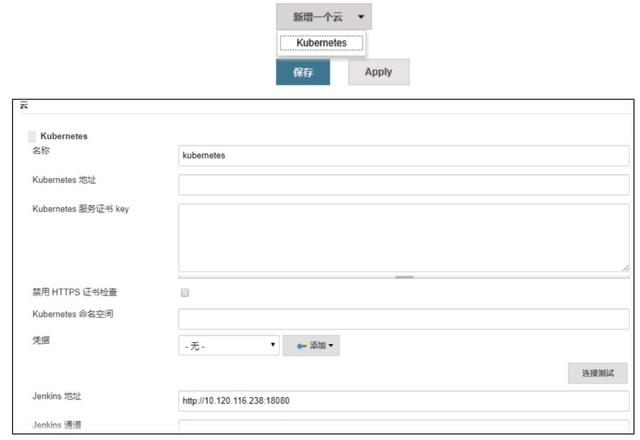Click the 保存 save button
Viewport: 640px width, 440px height.
click(x=303, y=72)
